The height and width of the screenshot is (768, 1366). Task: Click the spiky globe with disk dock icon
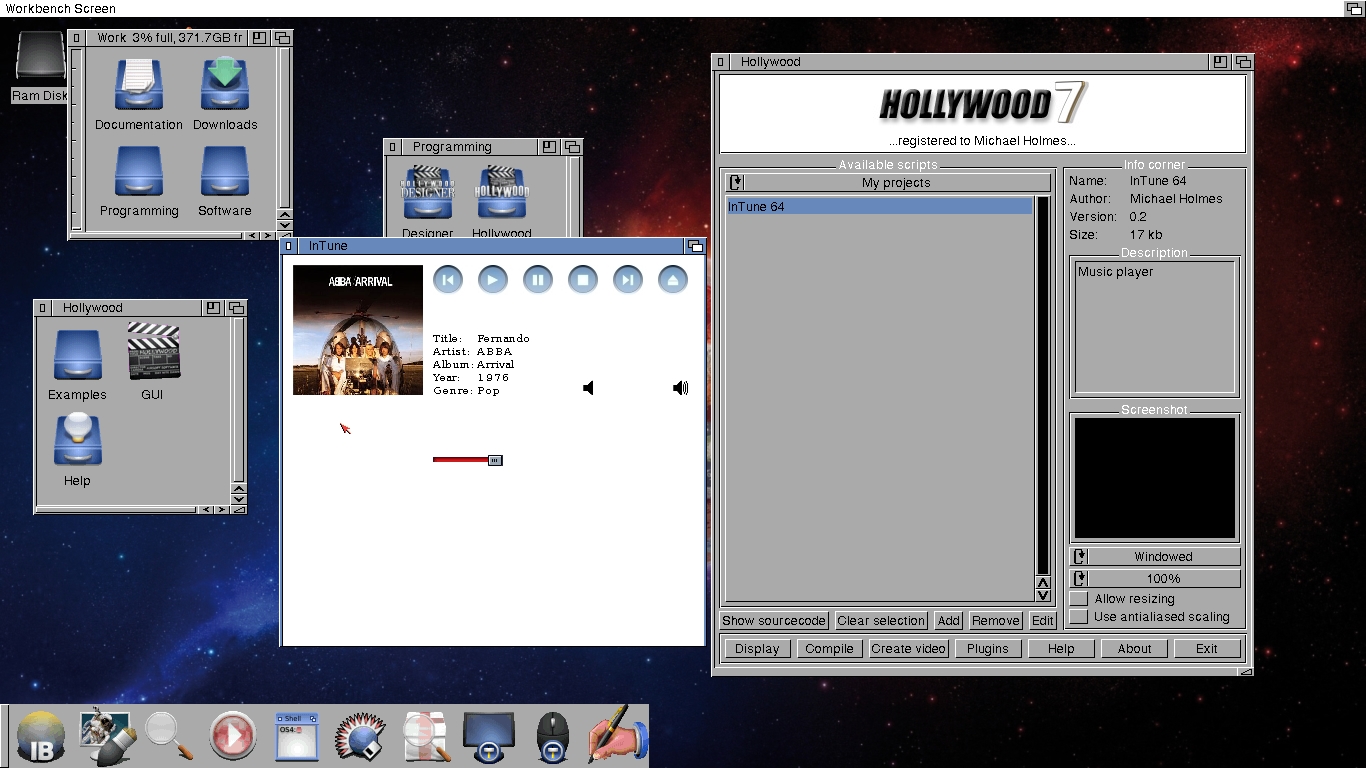[360, 737]
